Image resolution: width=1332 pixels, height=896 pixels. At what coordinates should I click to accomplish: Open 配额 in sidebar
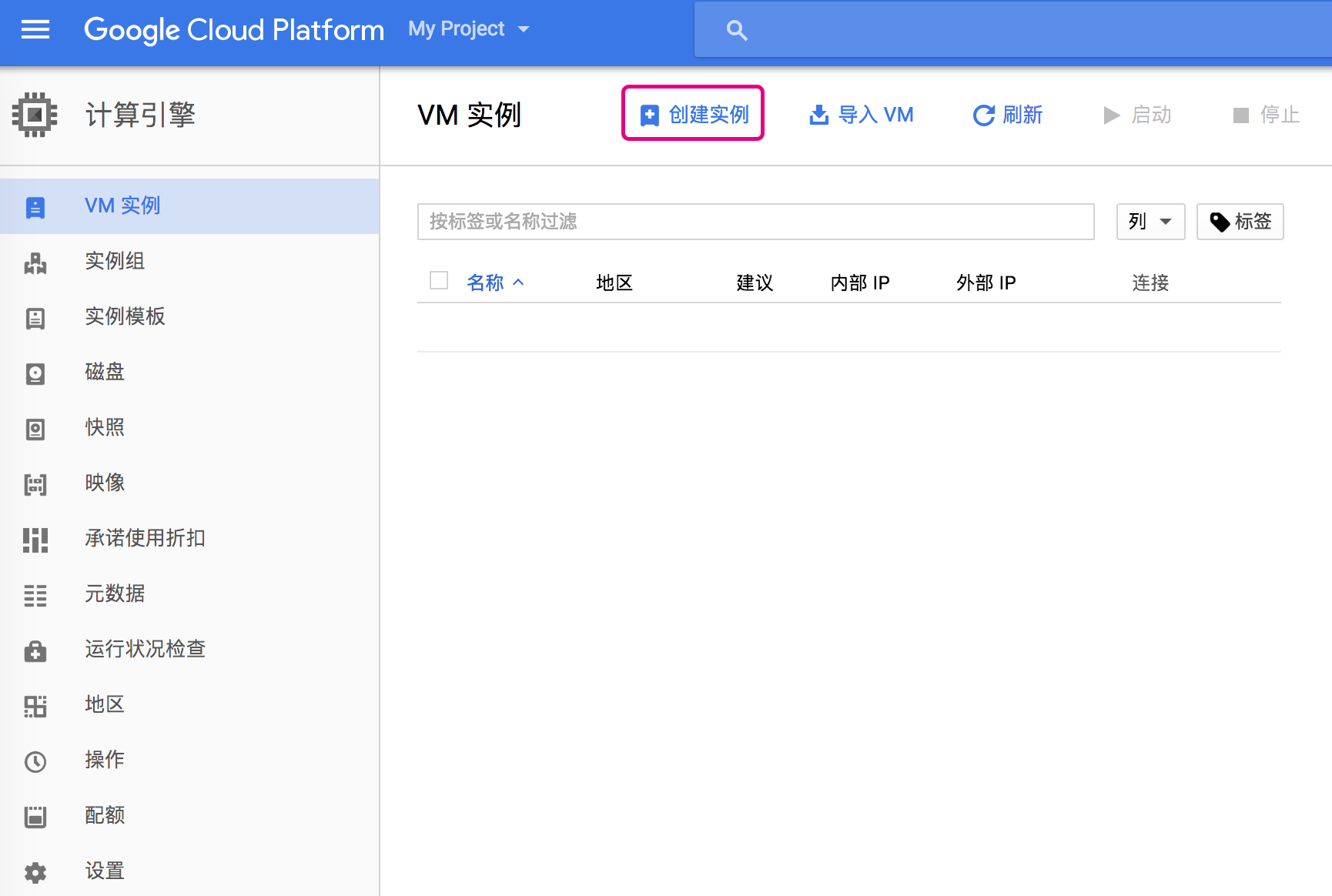click(x=189, y=816)
